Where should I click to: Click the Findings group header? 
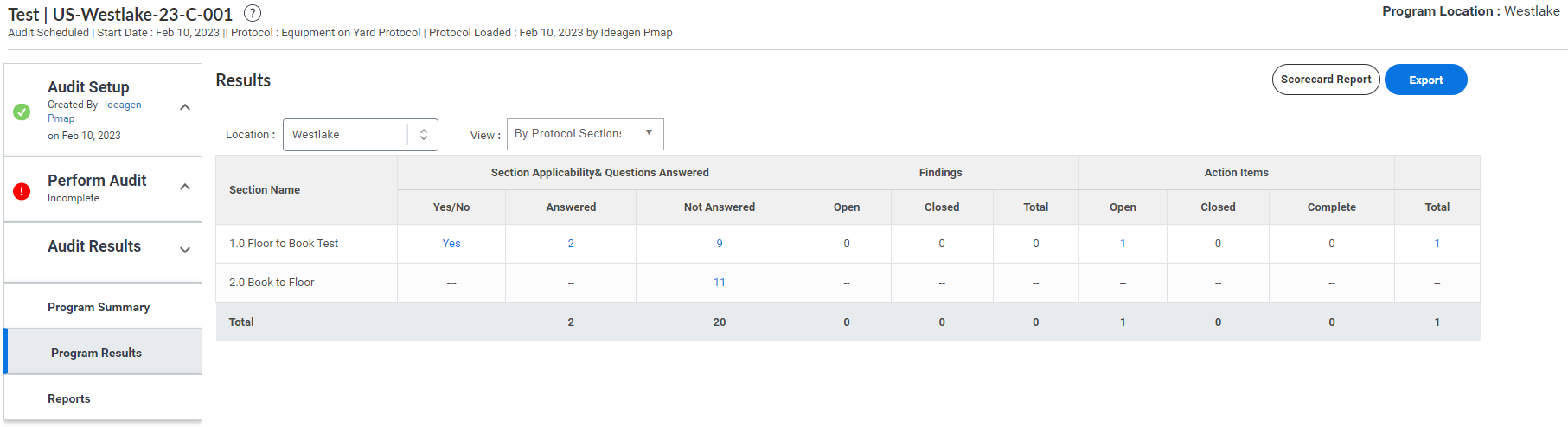(x=941, y=173)
